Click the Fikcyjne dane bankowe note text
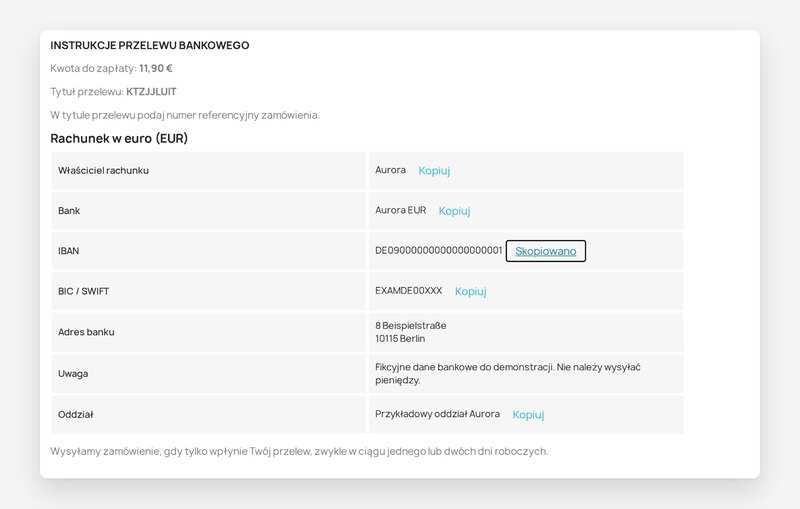Screen dimensions: 800x509 508,374
